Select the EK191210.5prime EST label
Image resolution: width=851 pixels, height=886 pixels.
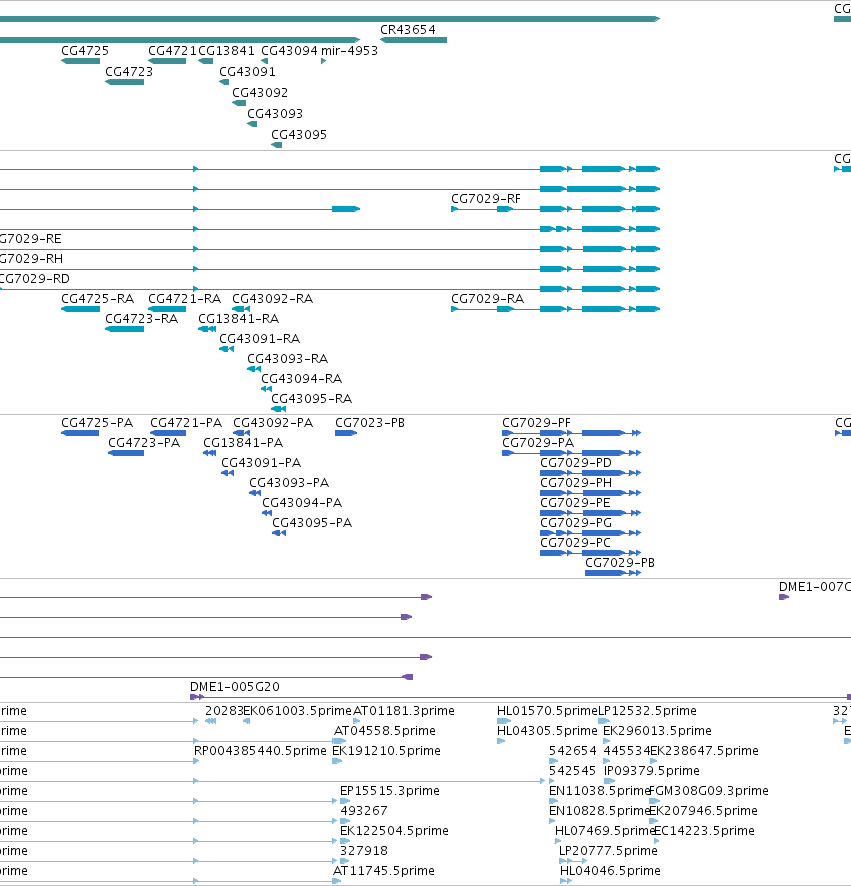pos(386,751)
